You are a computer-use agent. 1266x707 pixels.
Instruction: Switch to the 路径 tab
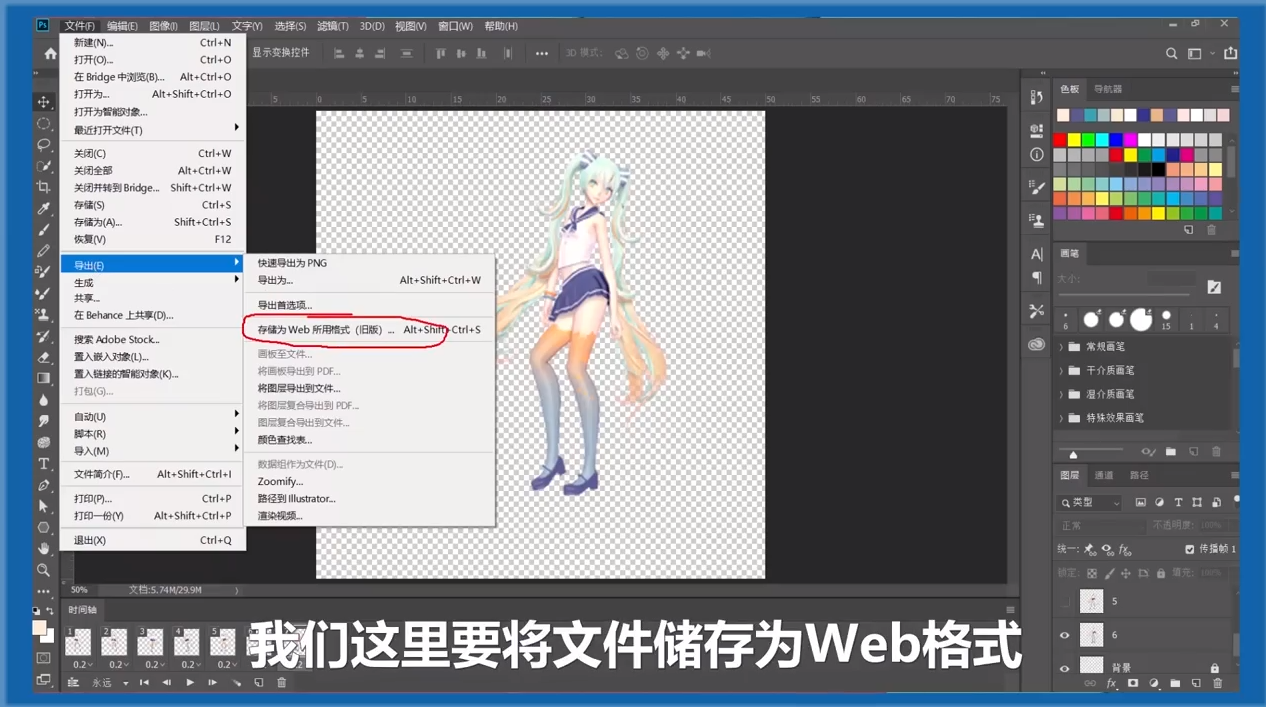1139,476
